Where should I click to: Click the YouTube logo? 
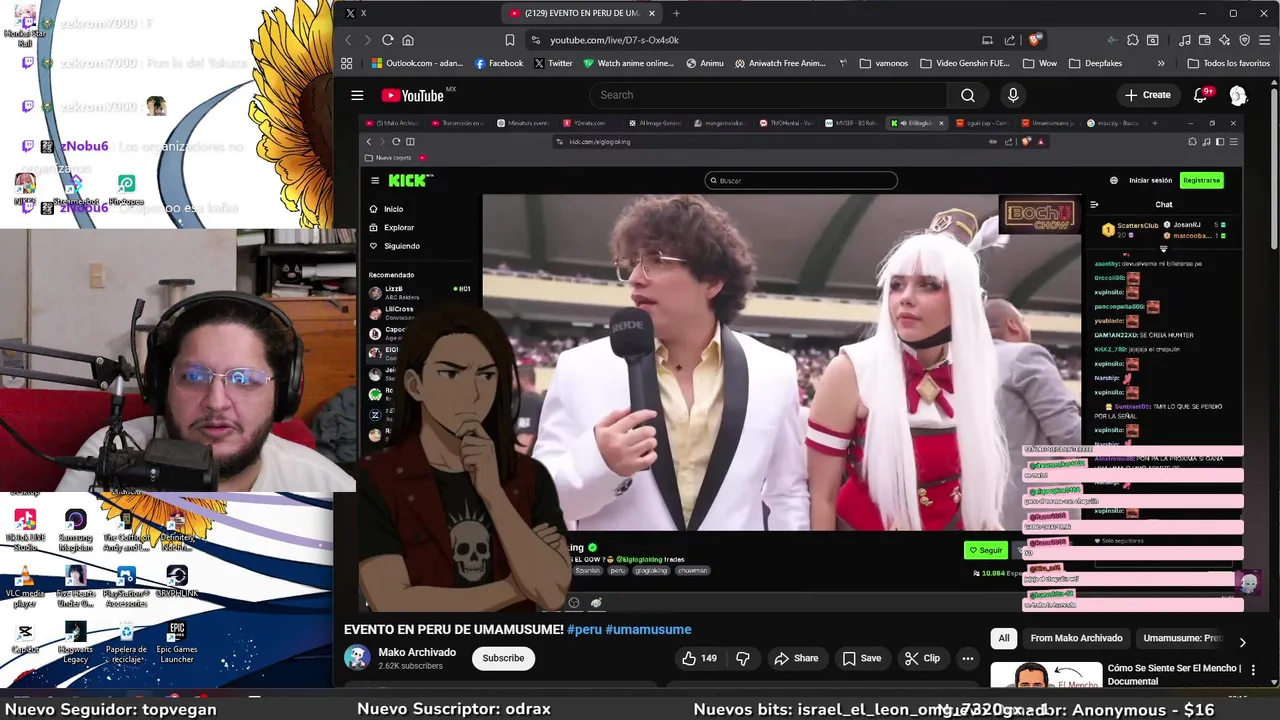coord(412,95)
